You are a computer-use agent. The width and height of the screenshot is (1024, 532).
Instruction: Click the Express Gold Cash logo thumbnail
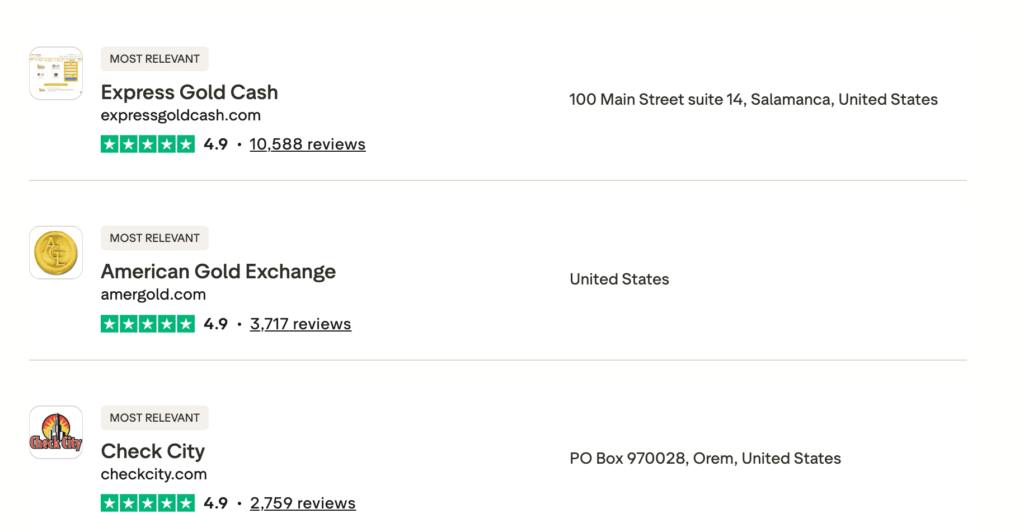(56, 73)
